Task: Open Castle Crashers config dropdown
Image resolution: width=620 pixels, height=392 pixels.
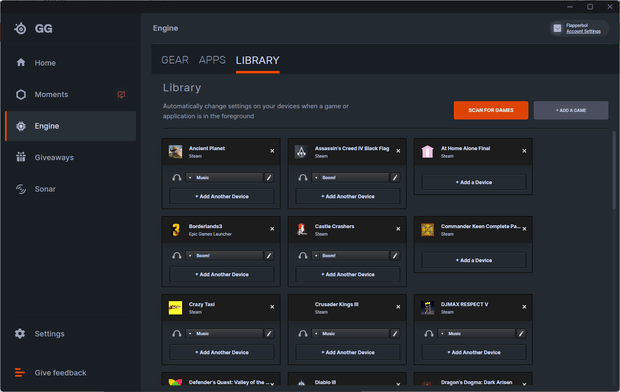Action: [350, 256]
